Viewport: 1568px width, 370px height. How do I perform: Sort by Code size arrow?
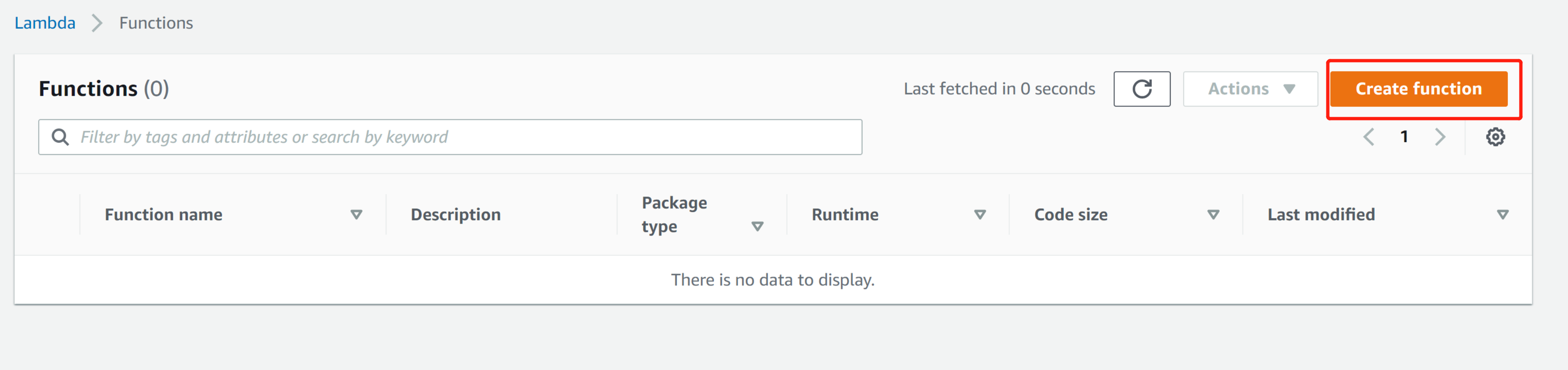click(1213, 215)
